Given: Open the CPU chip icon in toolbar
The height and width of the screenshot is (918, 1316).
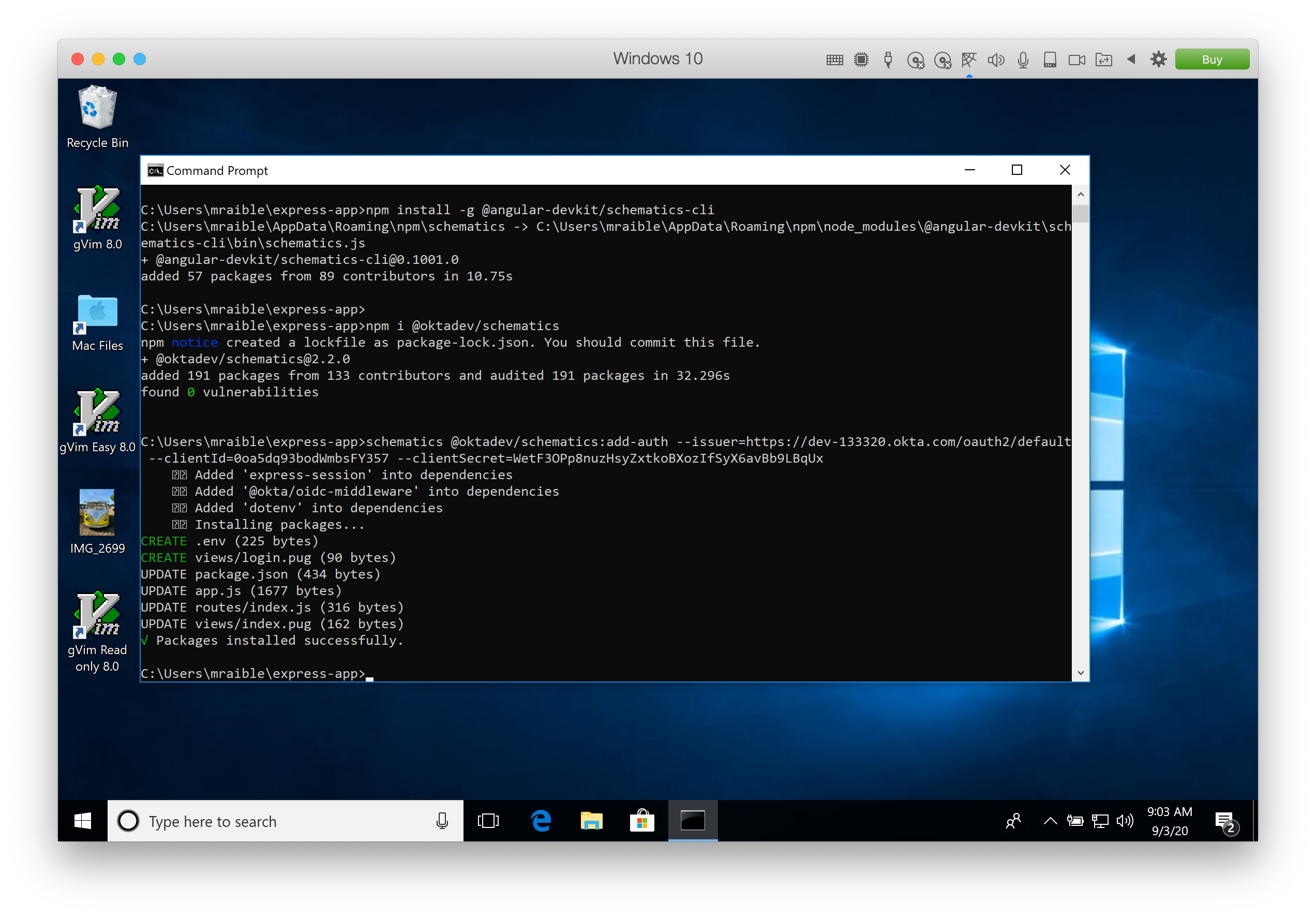Looking at the screenshot, I should tap(861, 60).
